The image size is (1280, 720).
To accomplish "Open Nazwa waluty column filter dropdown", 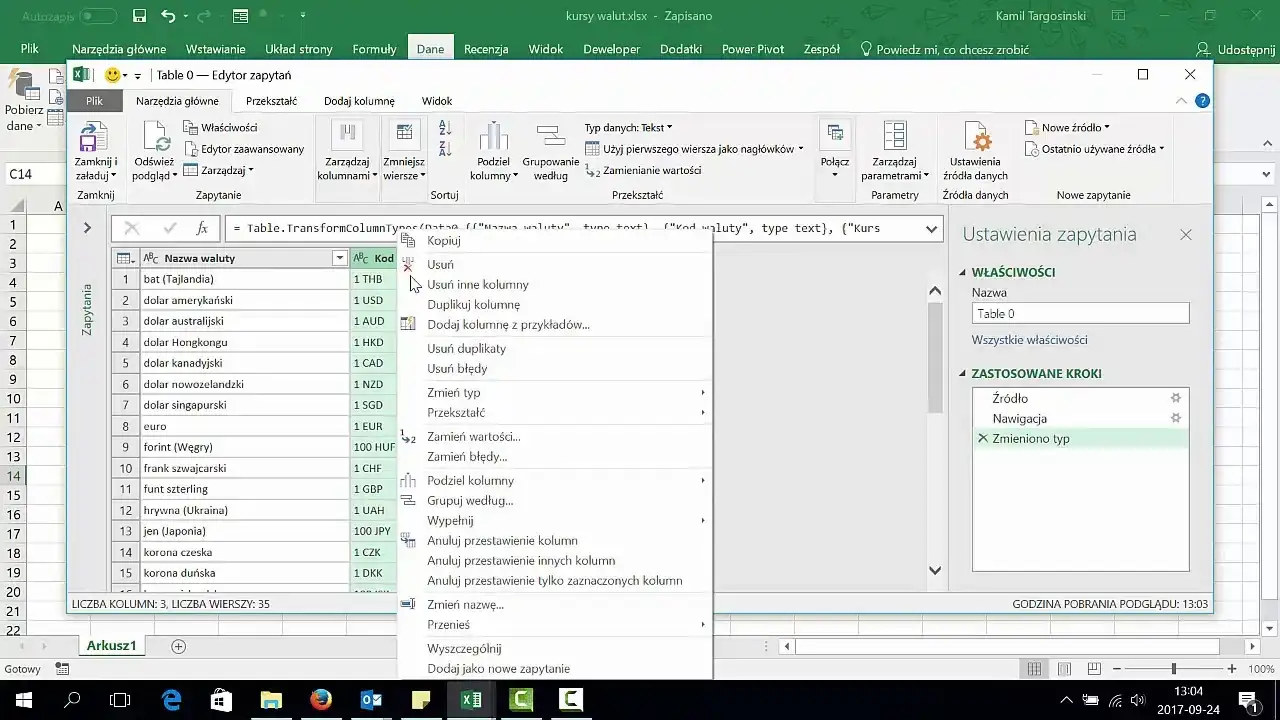I will tap(339, 259).
